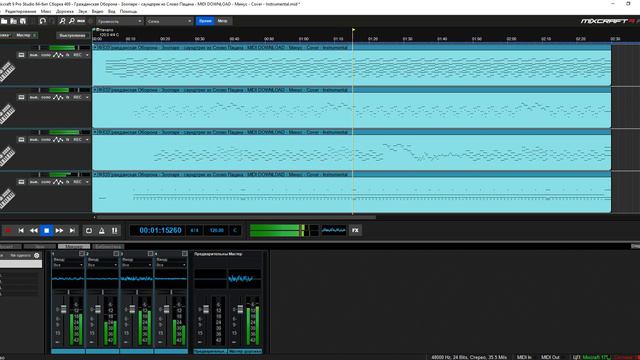This screenshot has height=360, width=640.
Task: Click the Мастер track button
Action: click(x=25, y=36)
